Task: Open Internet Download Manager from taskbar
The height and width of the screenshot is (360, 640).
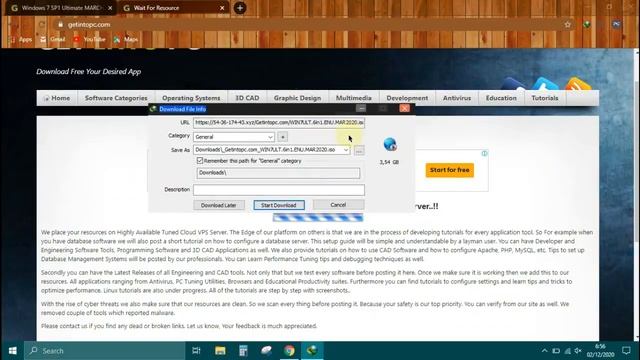Action: pos(312,351)
